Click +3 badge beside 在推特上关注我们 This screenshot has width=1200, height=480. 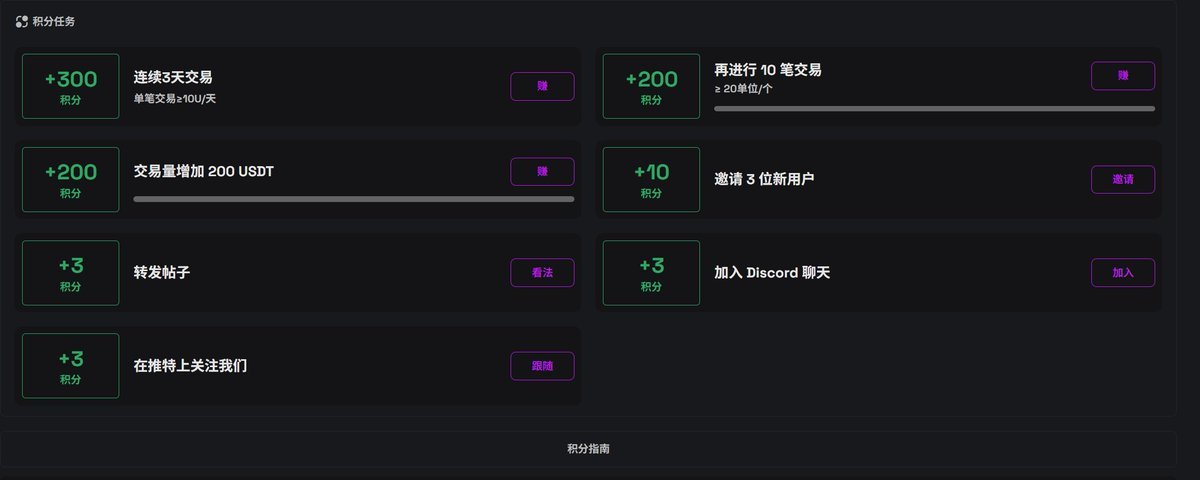click(70, 366)
